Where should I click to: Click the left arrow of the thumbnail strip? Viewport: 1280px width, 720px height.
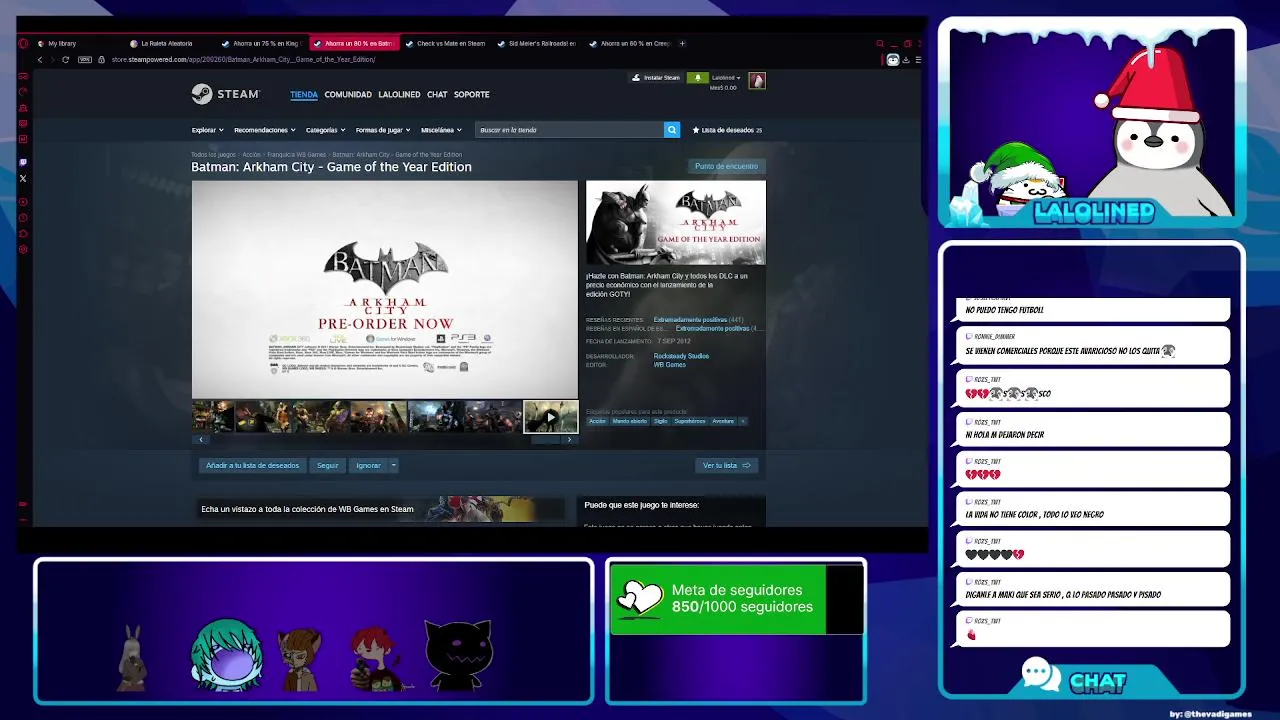pos(201,440)
